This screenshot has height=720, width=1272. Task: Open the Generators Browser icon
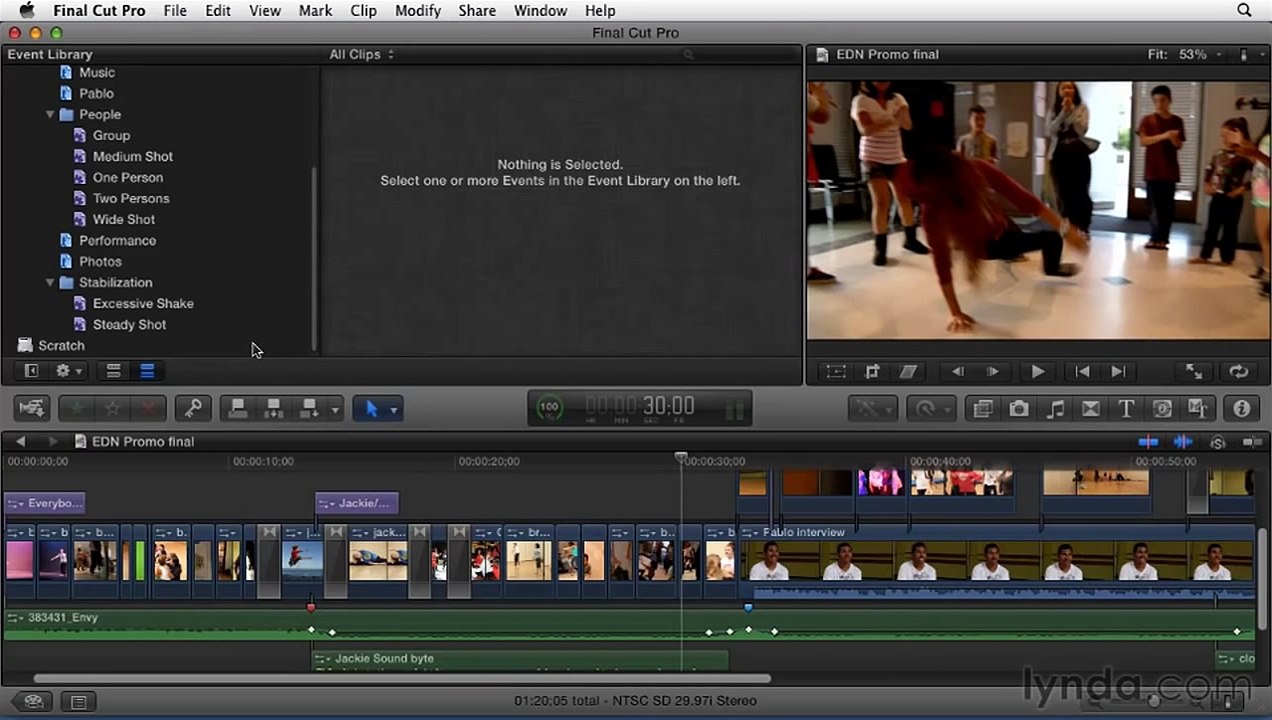pyautogui.click(x=1162, y=408)
